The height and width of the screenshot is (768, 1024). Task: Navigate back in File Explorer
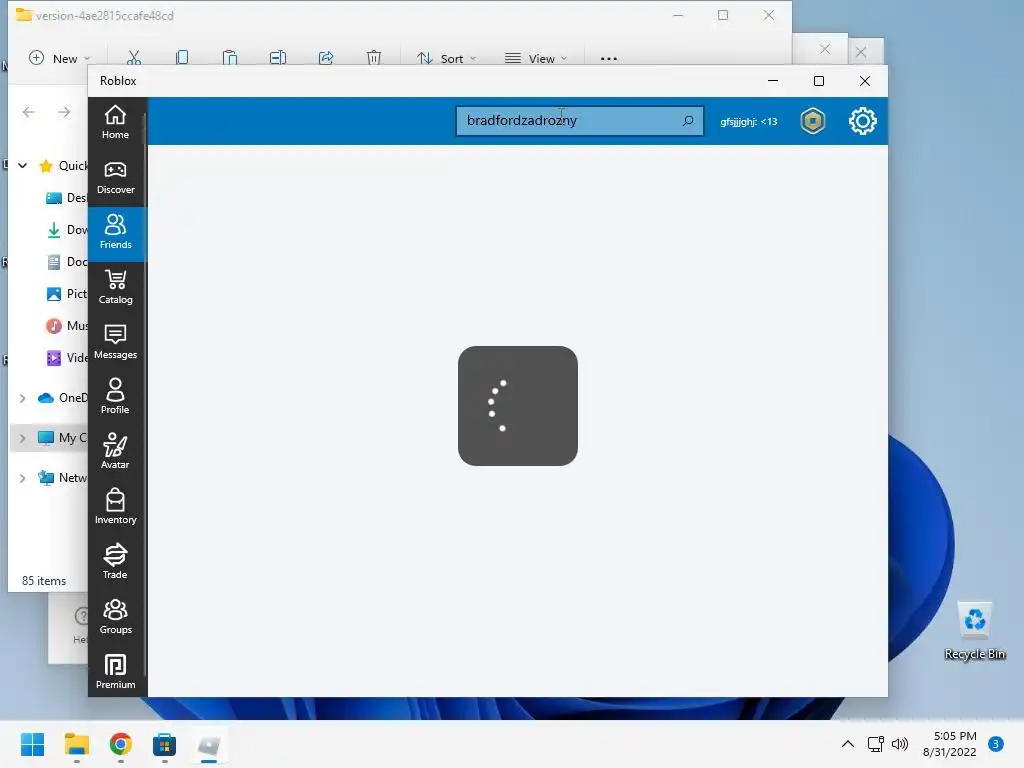[29, 112]
